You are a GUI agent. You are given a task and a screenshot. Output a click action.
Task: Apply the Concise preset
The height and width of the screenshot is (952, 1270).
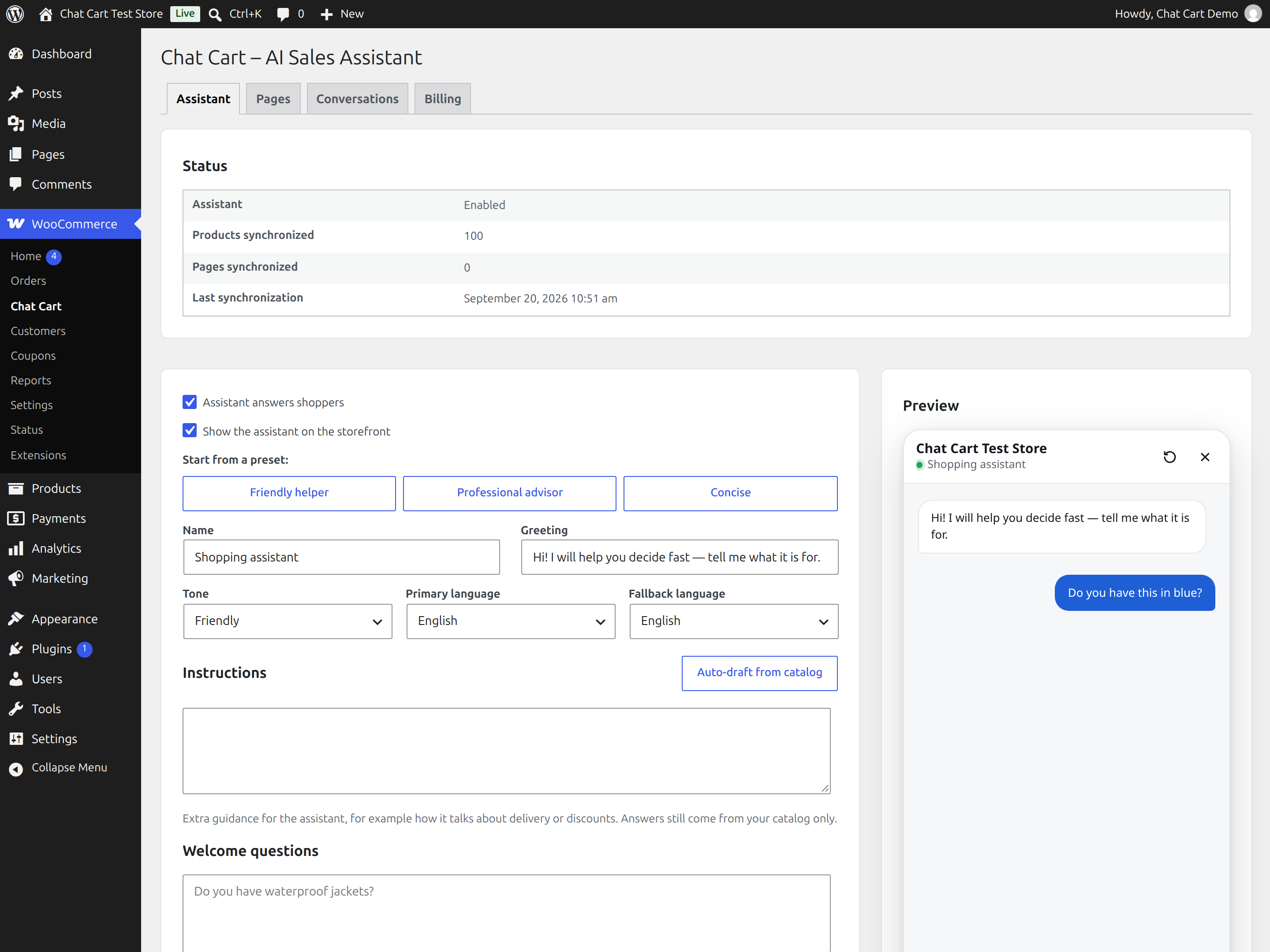[x=730, y=493]
